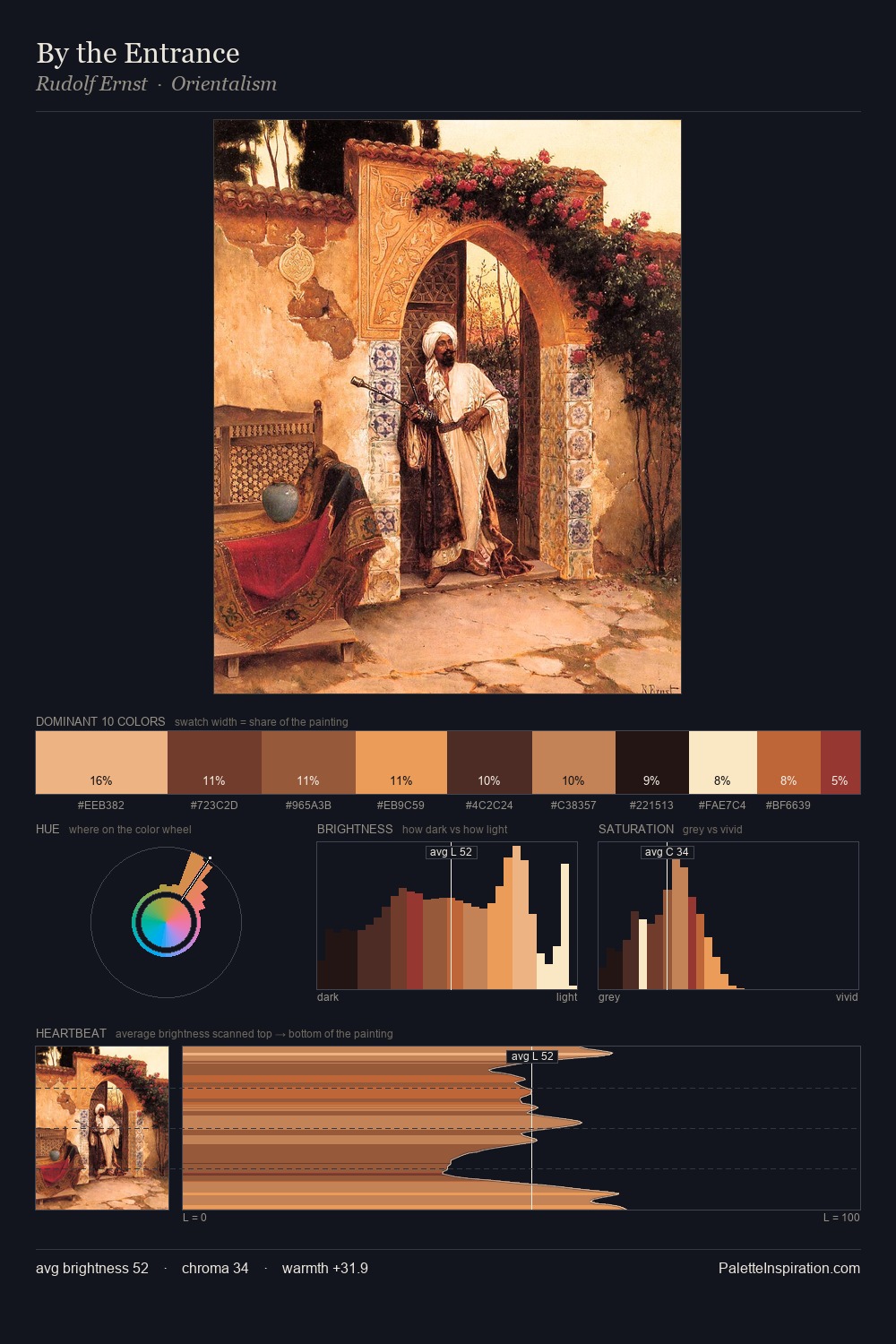Click the 'DOMINANT 10 COLORS' heading
Screen dimensions: 896x1344
coord(100,721)
